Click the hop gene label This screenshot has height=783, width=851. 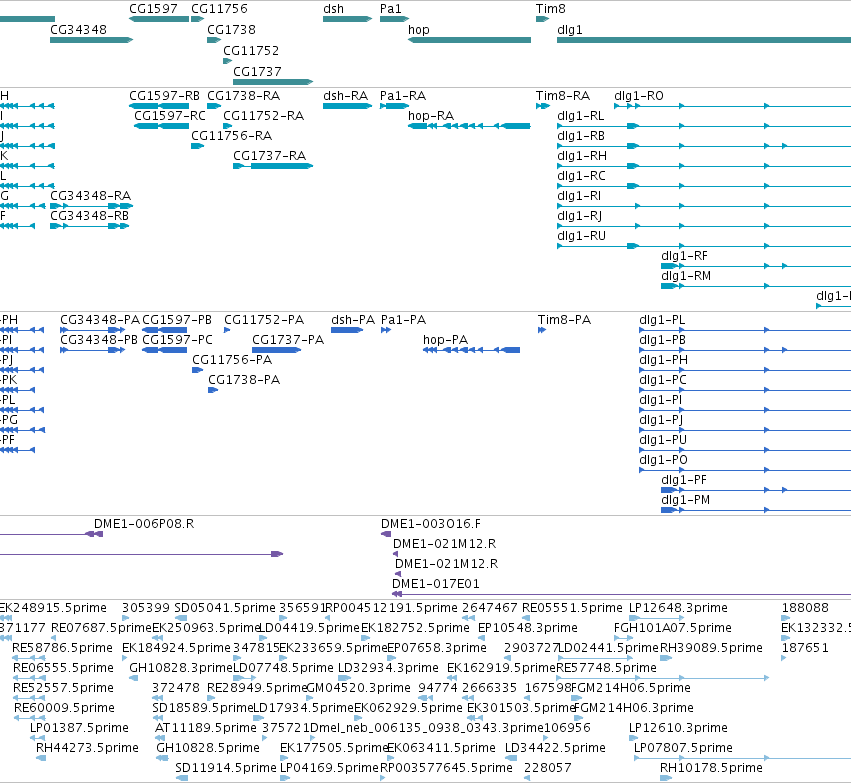click(418, 29)
